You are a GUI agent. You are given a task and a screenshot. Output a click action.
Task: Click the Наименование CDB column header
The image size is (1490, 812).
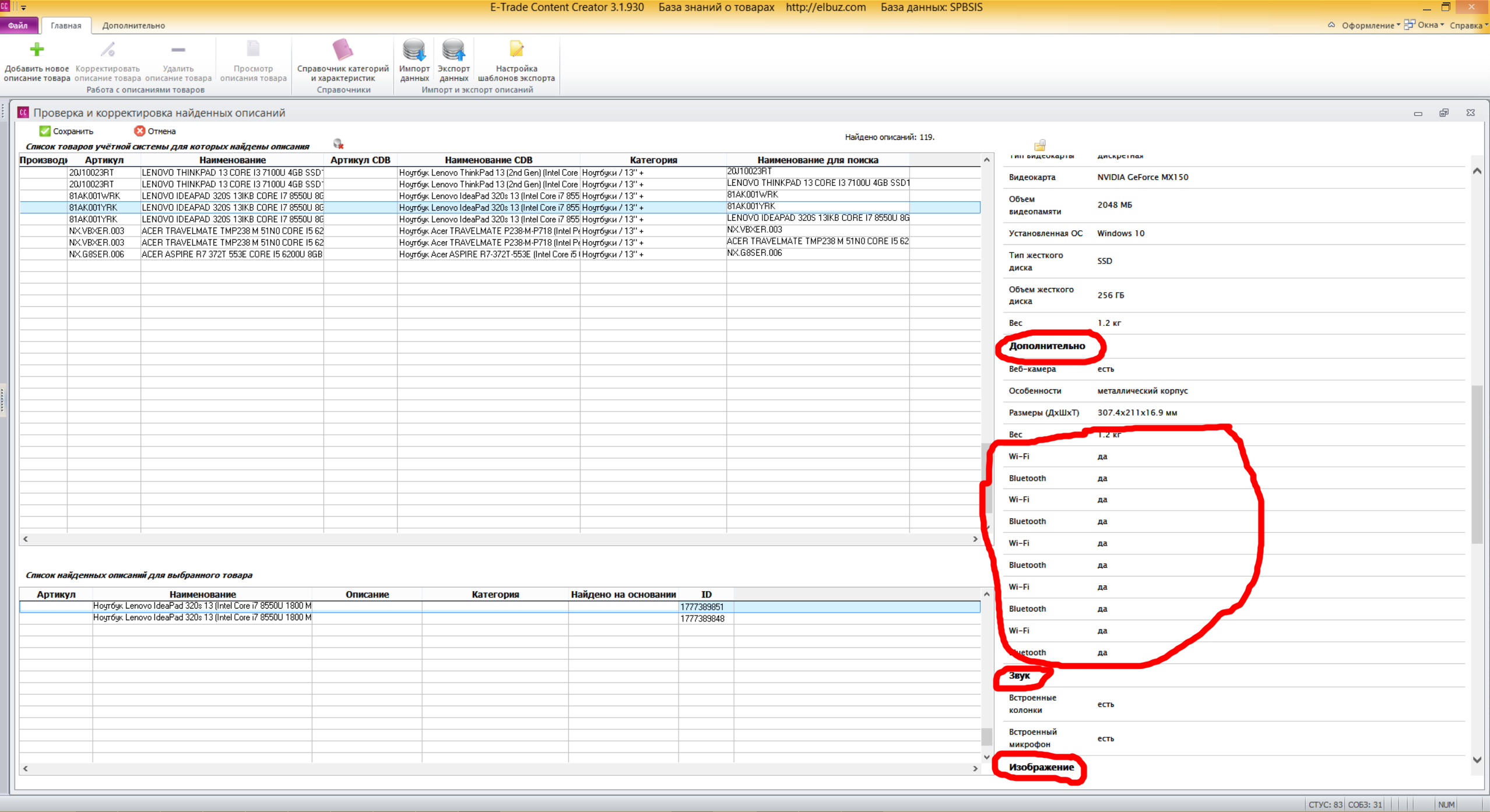(489, 160)
